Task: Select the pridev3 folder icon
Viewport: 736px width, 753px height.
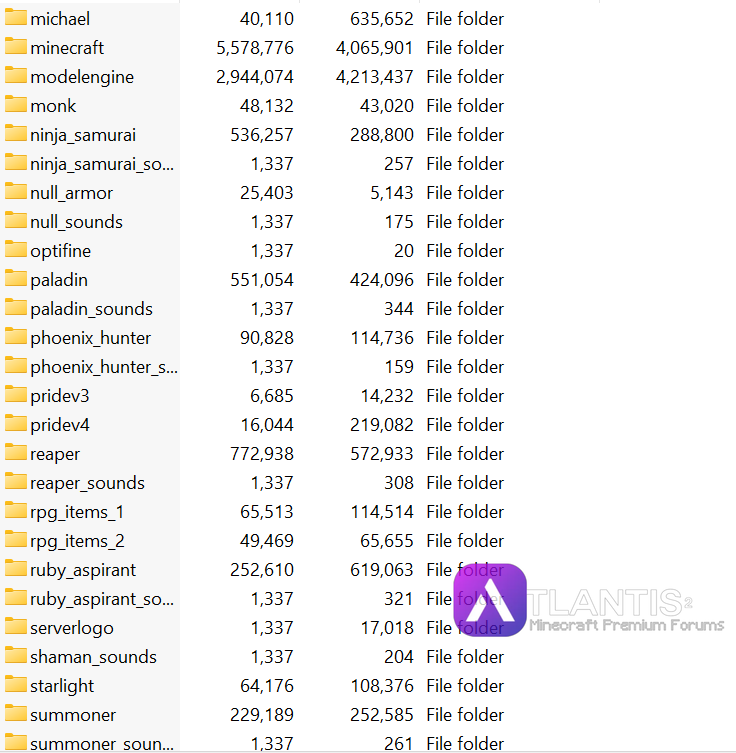Action: [x=16, y=395]
